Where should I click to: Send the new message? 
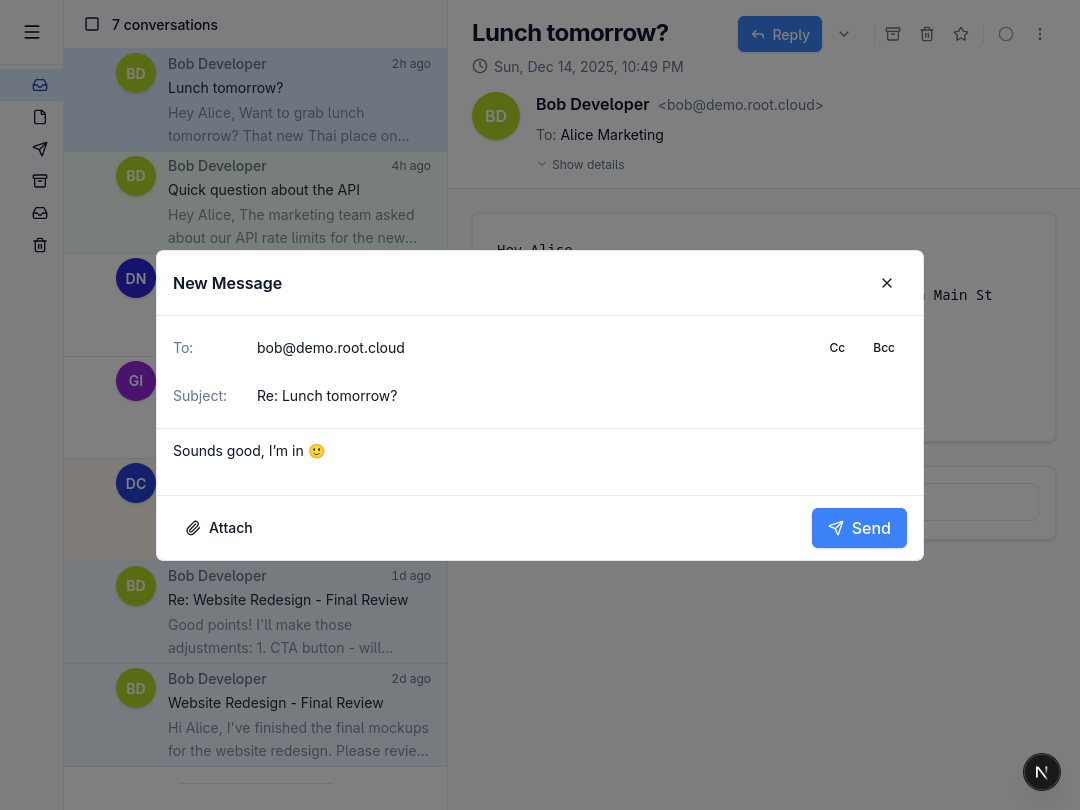point(859,528)
